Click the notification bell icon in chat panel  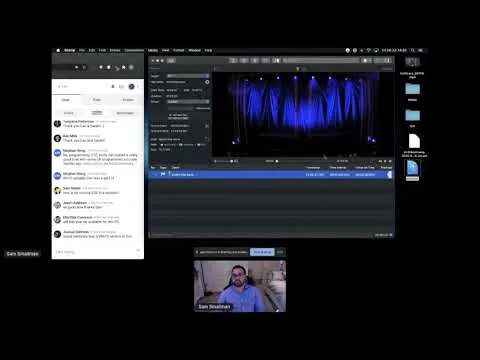[x=113, y=86]
